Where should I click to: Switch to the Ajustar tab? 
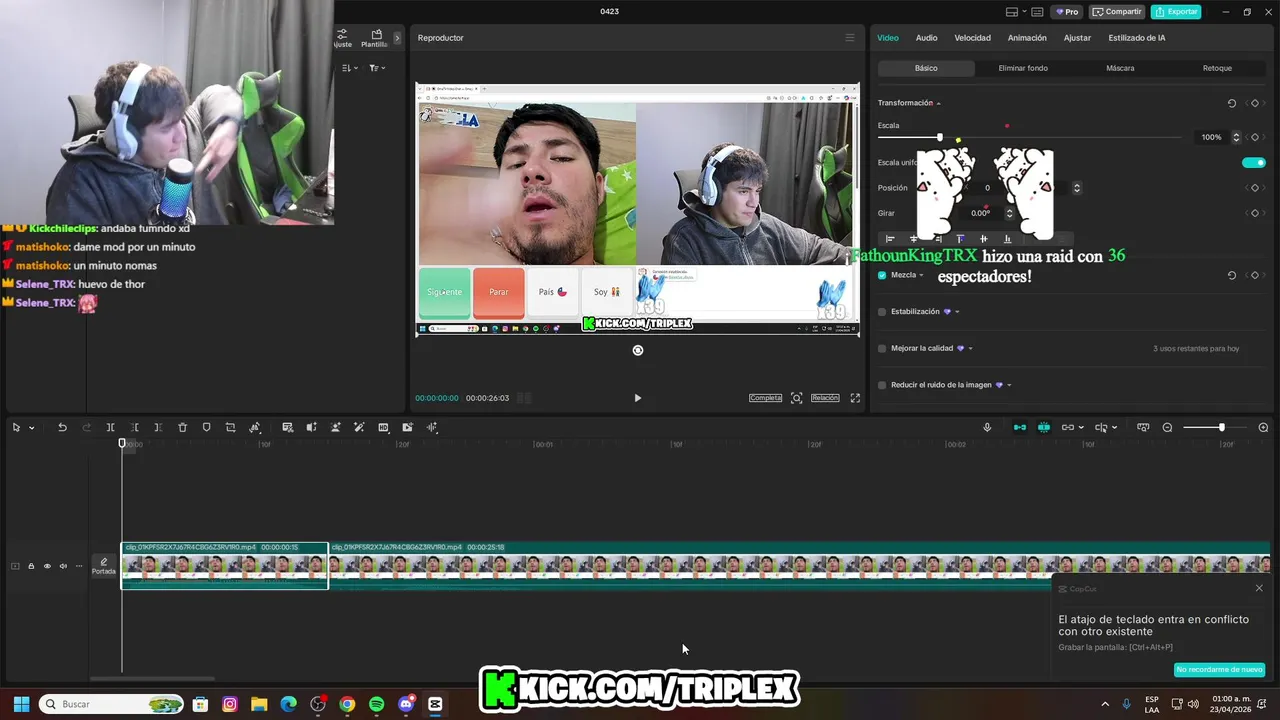[1077, 38]
